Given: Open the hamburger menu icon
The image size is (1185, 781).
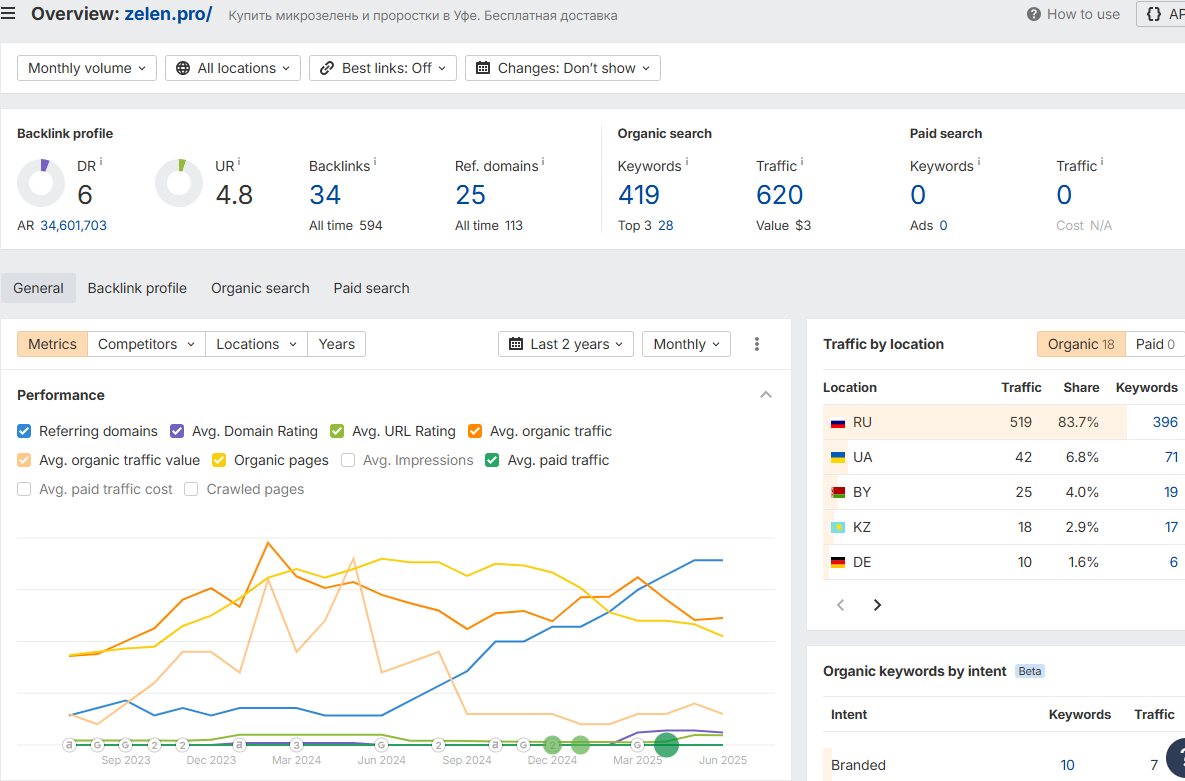Looking at the screenshot, I should pyautogui.click(x=9, y=14).
